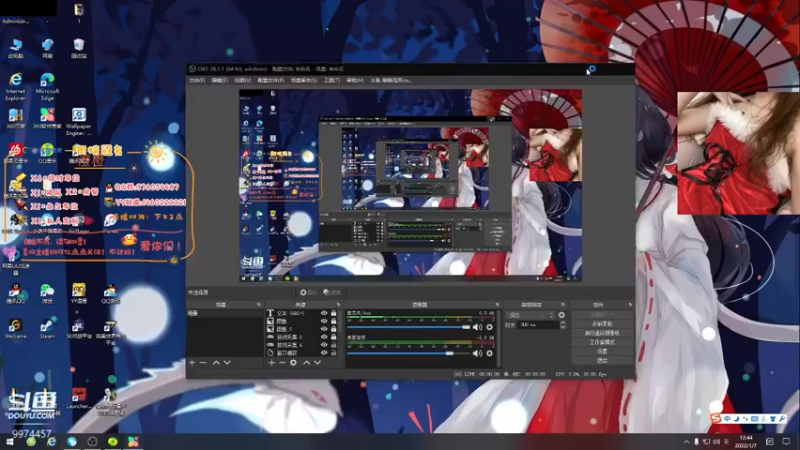Click the OBS preview canvas thumbnail
Viewport: 800px width, 450px height.
(x=411, y=186)
